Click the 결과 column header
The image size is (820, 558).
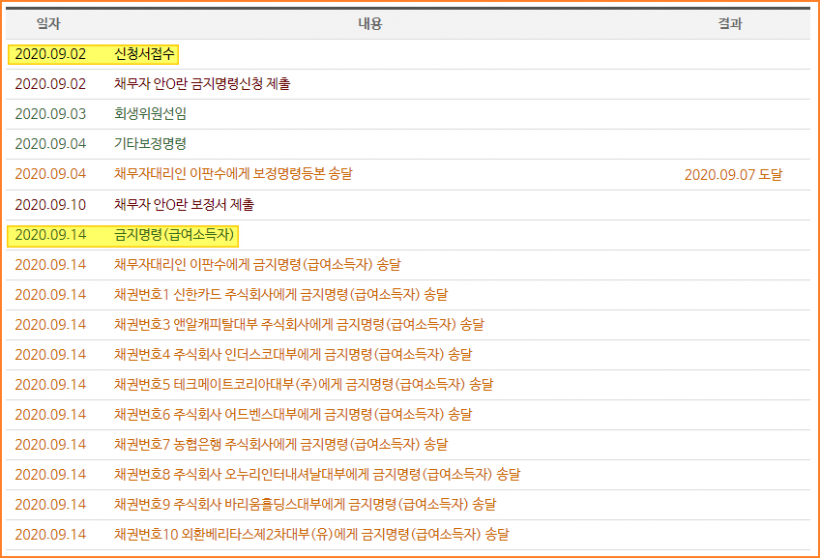pos(730,24)
